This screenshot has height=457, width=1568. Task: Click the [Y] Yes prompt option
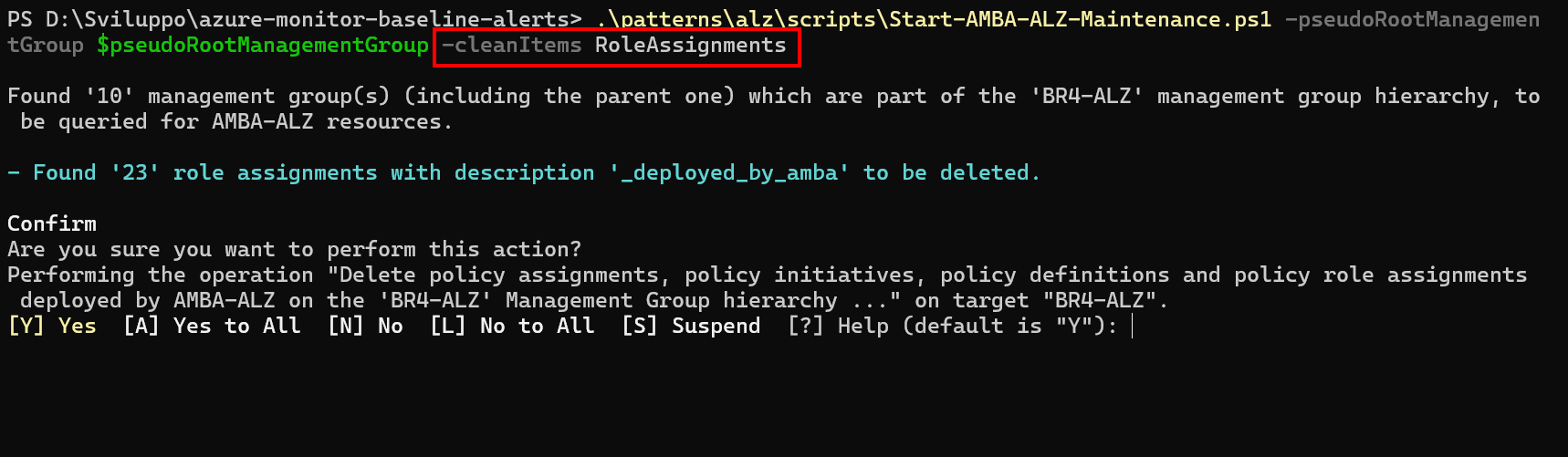click(x=52, y=327)
